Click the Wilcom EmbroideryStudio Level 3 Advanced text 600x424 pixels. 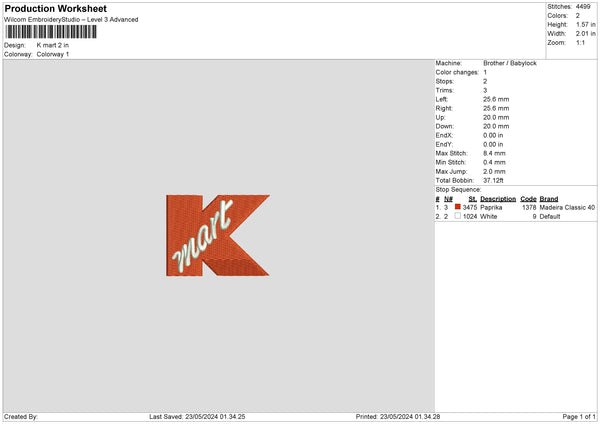(x=71, y=20)
